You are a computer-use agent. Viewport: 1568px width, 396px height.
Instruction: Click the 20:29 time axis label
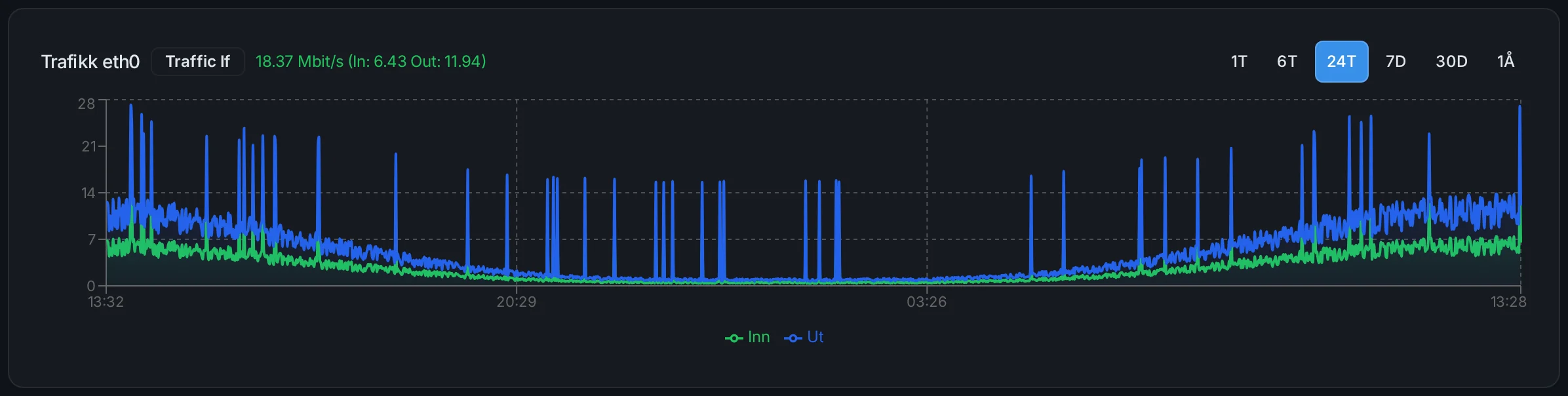tap(517, 302)
